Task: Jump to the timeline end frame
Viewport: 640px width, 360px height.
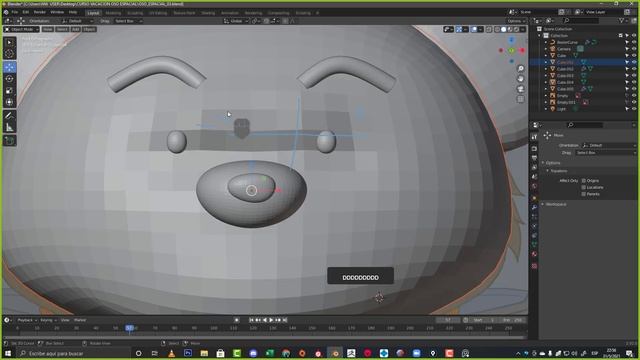Action: point(285,320)
